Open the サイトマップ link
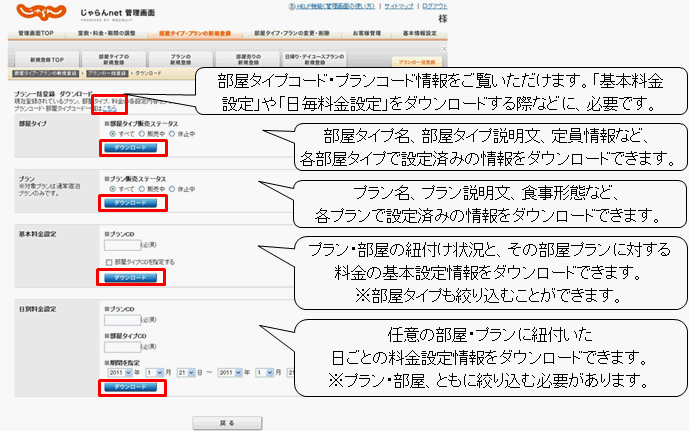Image resolution: width=689 pixels, height=431 pixels. [399, 6]
